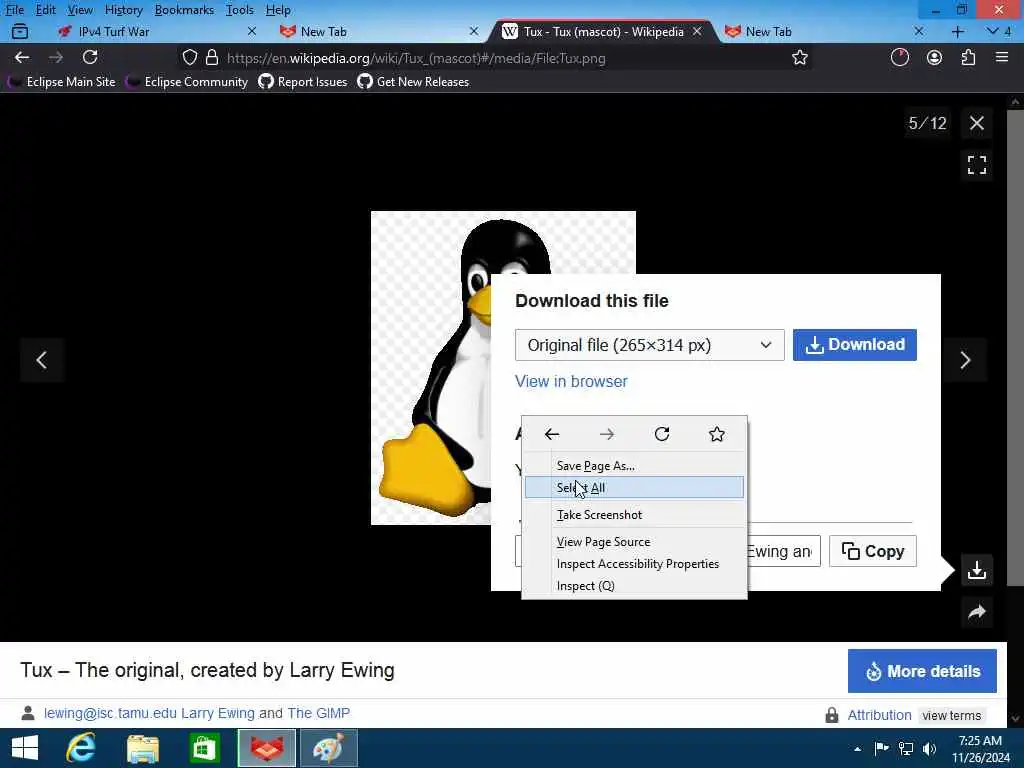Click the circular timer icon in toolbar
Image resolution: width=1024 pixels, height=768 pixels.
900,57
